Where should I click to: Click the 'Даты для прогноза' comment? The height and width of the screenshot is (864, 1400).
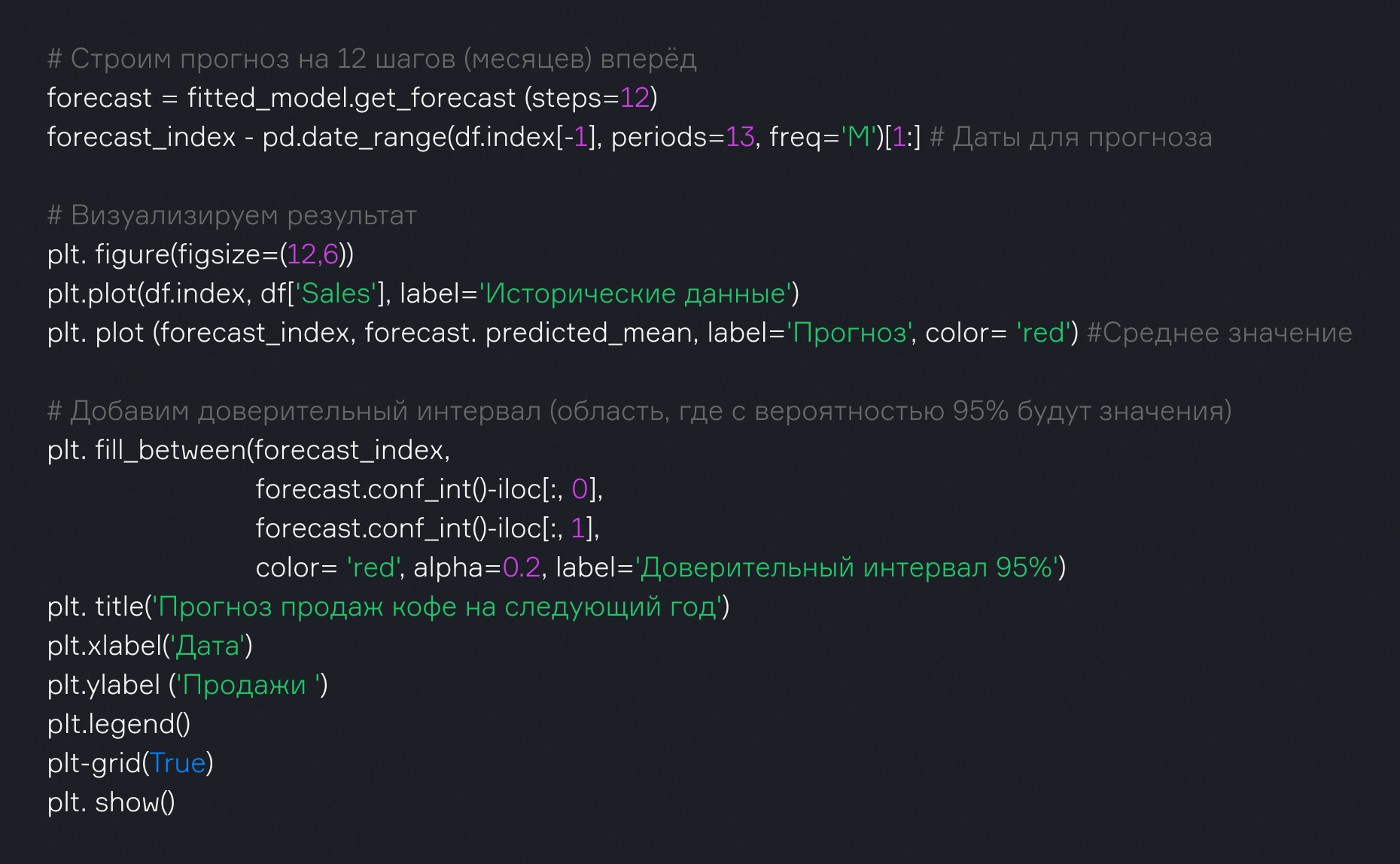point(1081,137)
